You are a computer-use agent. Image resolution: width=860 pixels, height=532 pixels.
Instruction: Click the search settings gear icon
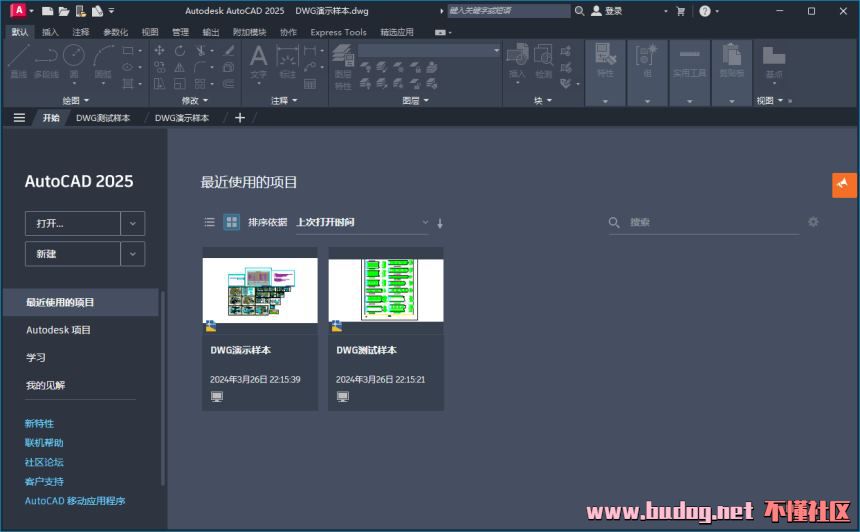813,222
